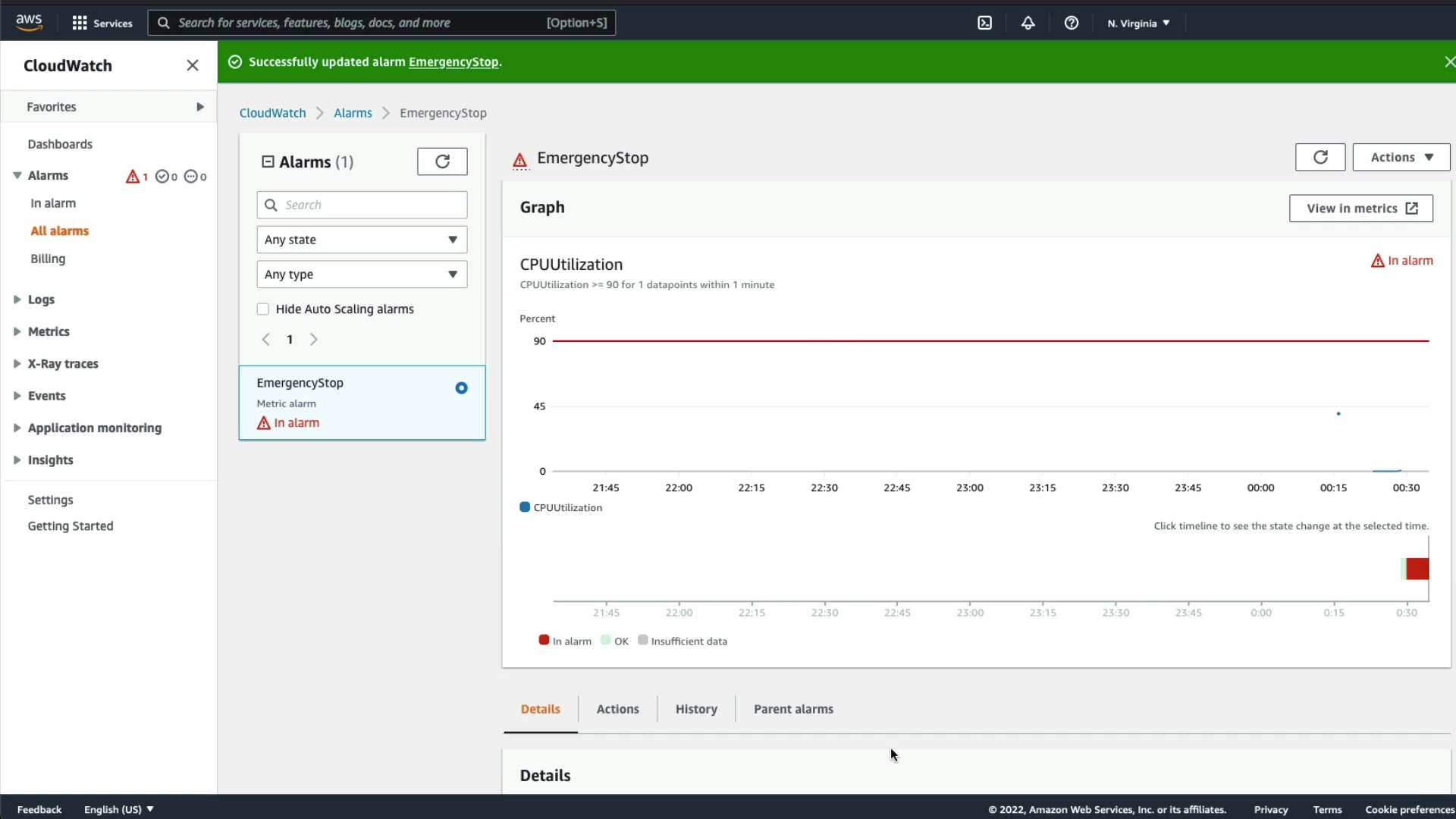Switch to the Parent alarms tab
The width and height of the screenshot is (1456, 819).
click(x=793, y=709)
